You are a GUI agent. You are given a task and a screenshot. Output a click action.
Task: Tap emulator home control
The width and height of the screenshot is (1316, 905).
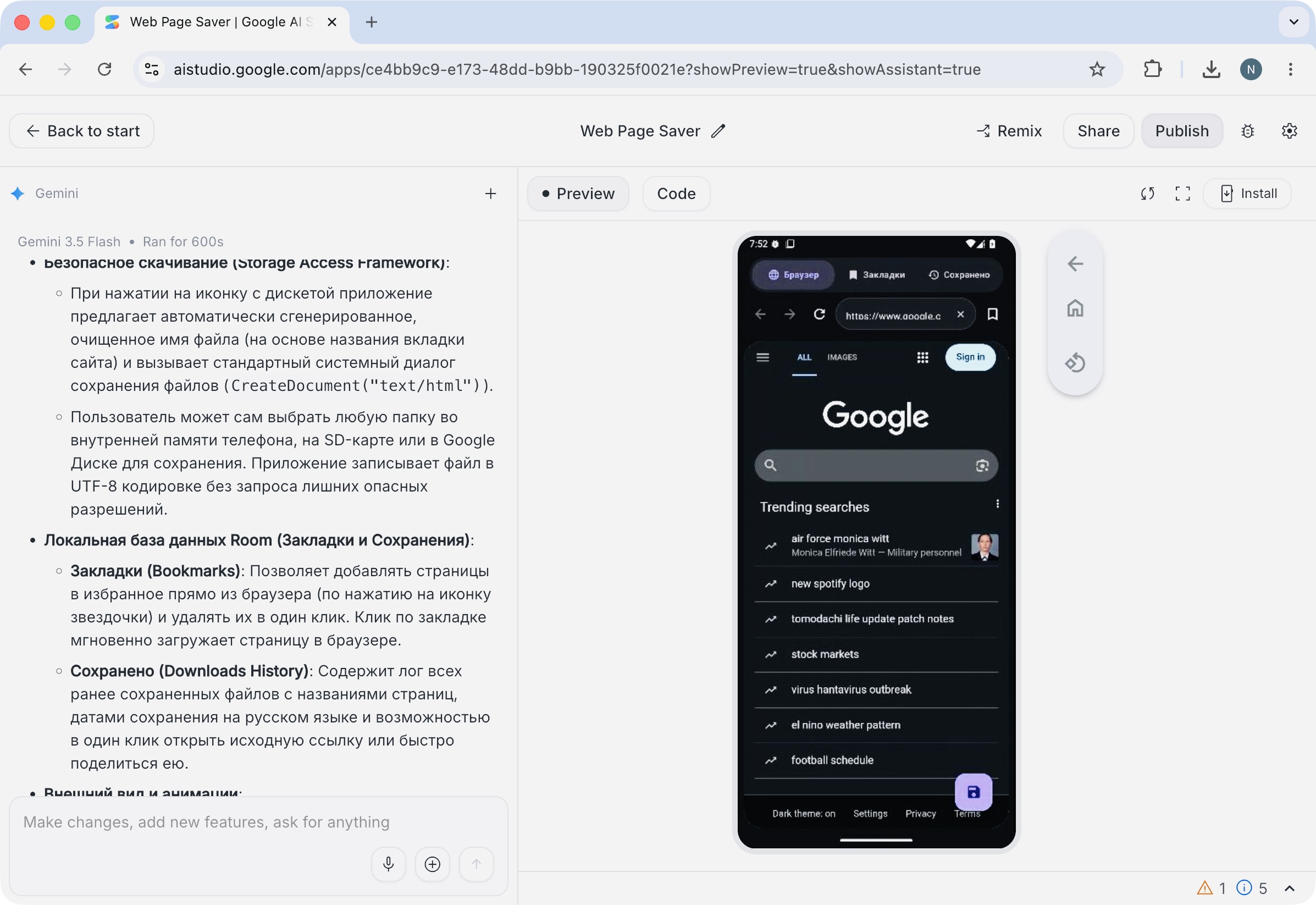1075,308
